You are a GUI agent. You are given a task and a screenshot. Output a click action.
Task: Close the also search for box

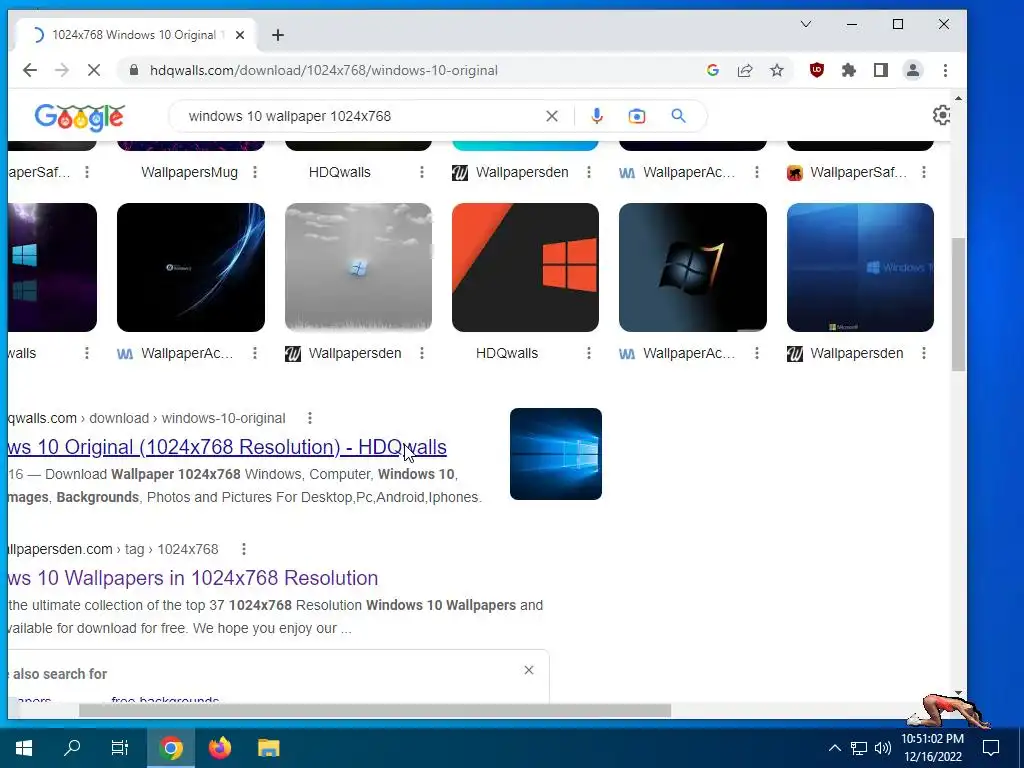click(529, 670)
